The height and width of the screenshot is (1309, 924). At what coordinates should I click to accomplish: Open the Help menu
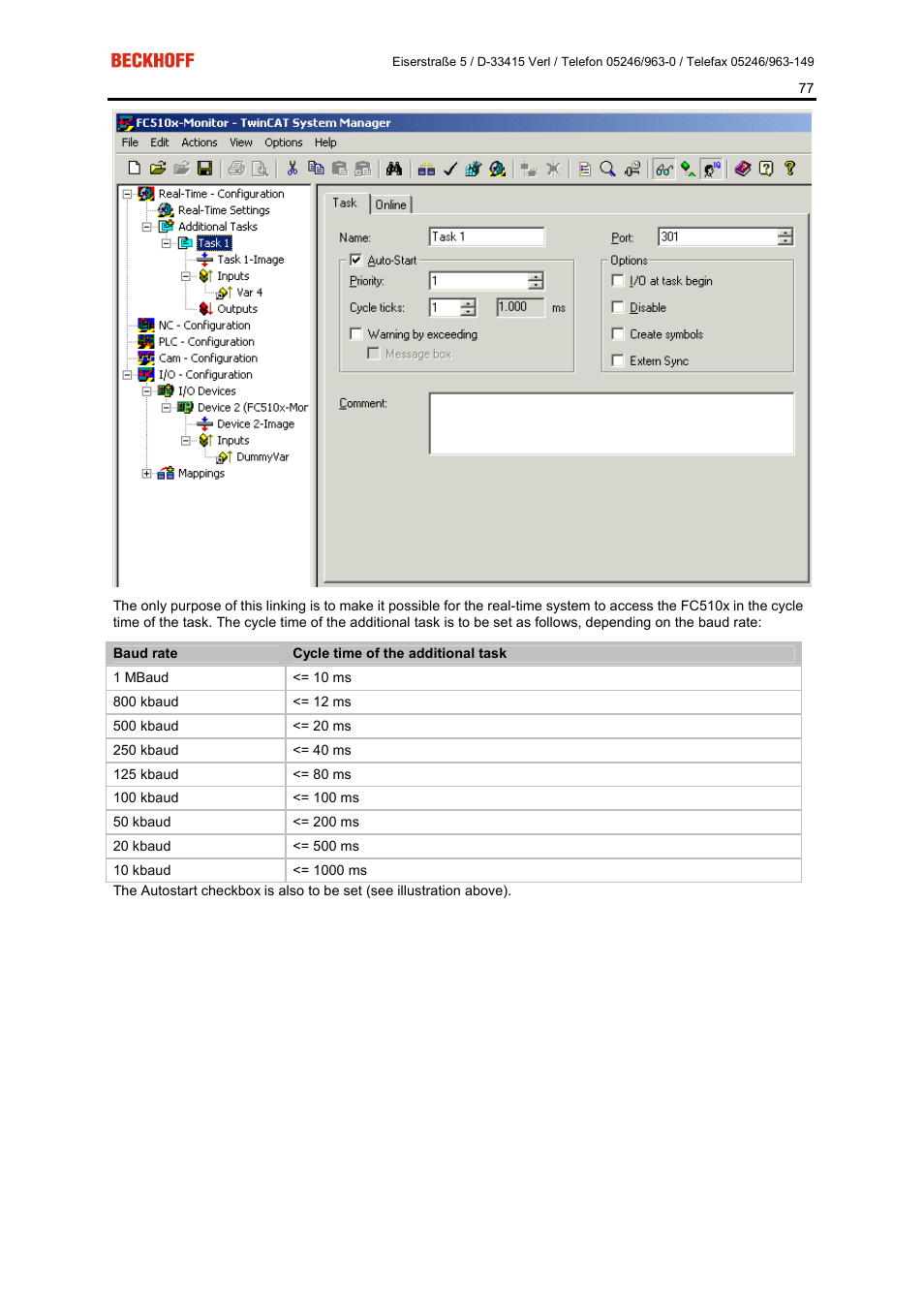tap(325, 142)
